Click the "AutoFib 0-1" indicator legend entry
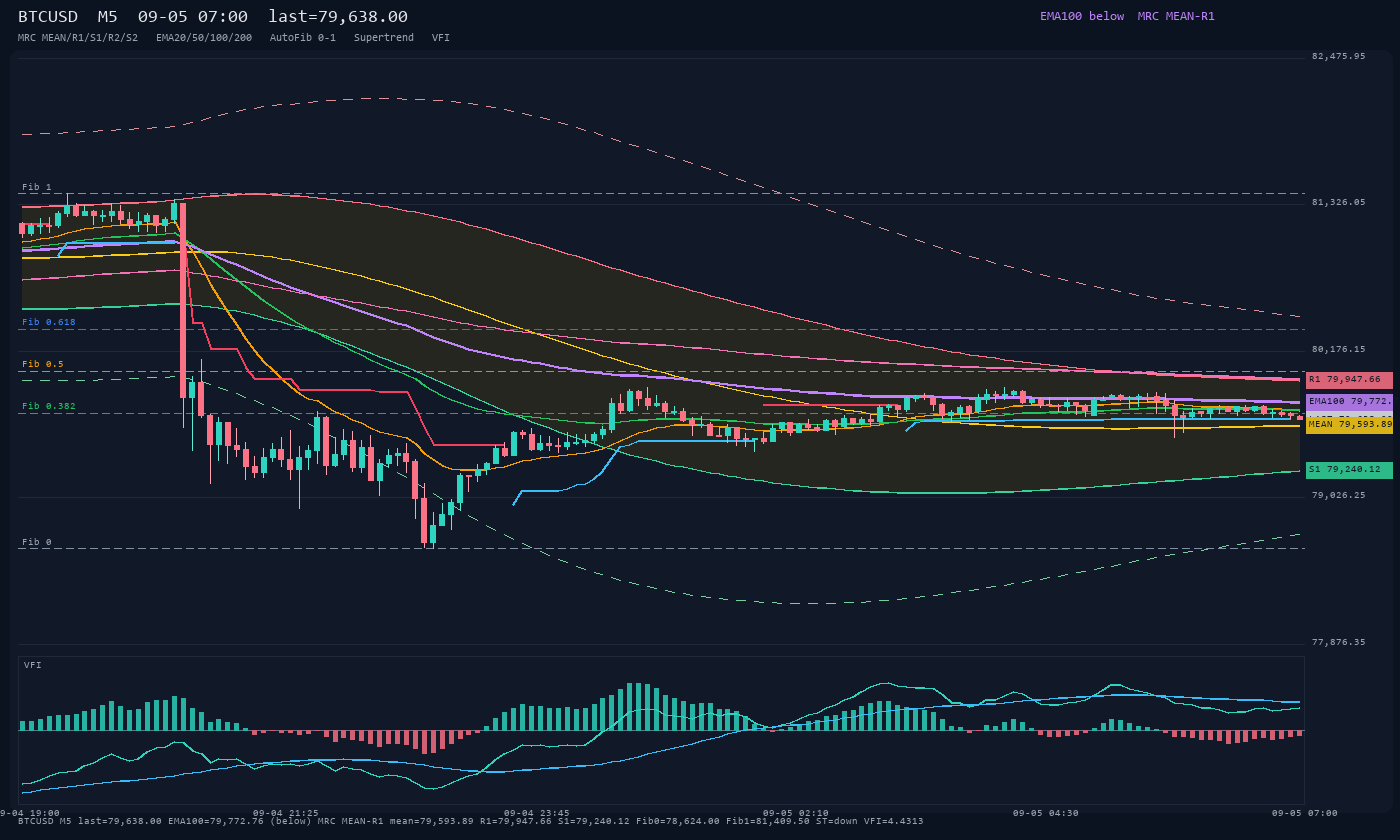Viewport: 1400px width, 840px height. (x=303, y=38)
